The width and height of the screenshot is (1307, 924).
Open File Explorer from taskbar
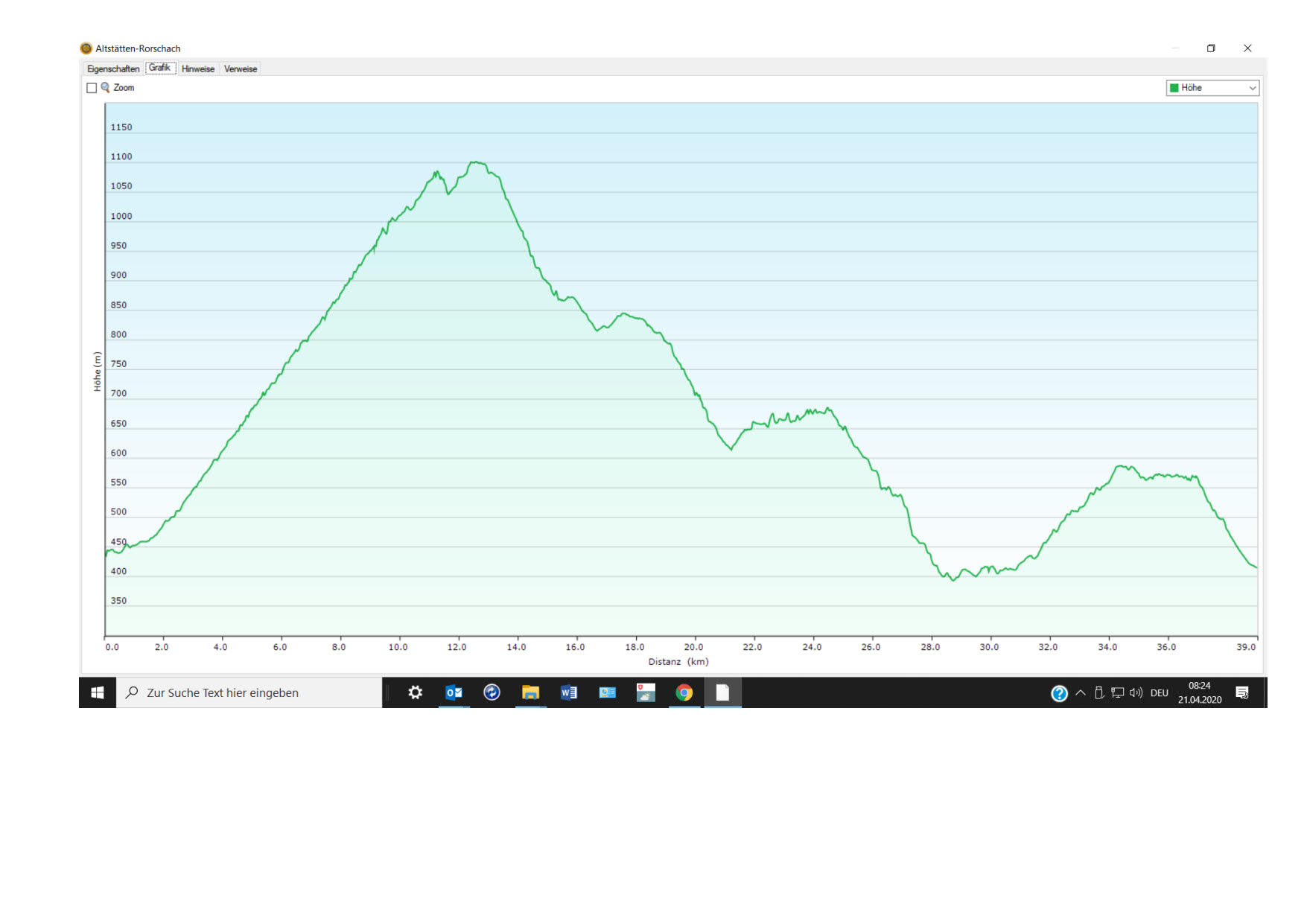[530, 692]
